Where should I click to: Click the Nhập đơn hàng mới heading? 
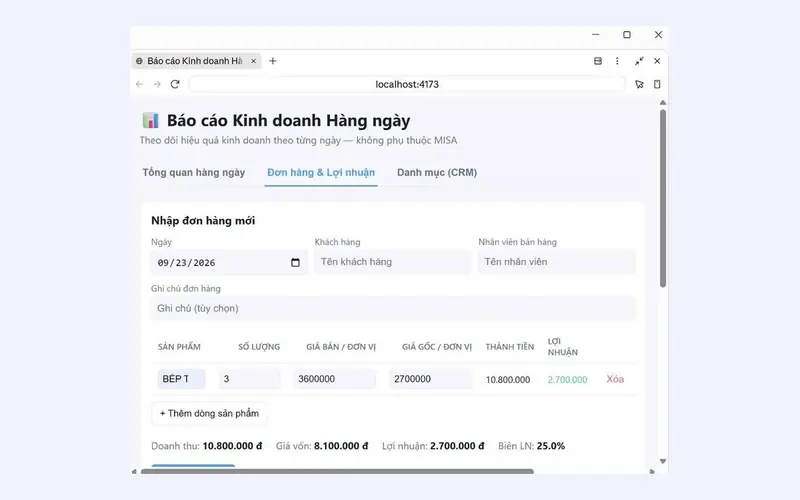point(203,221)
